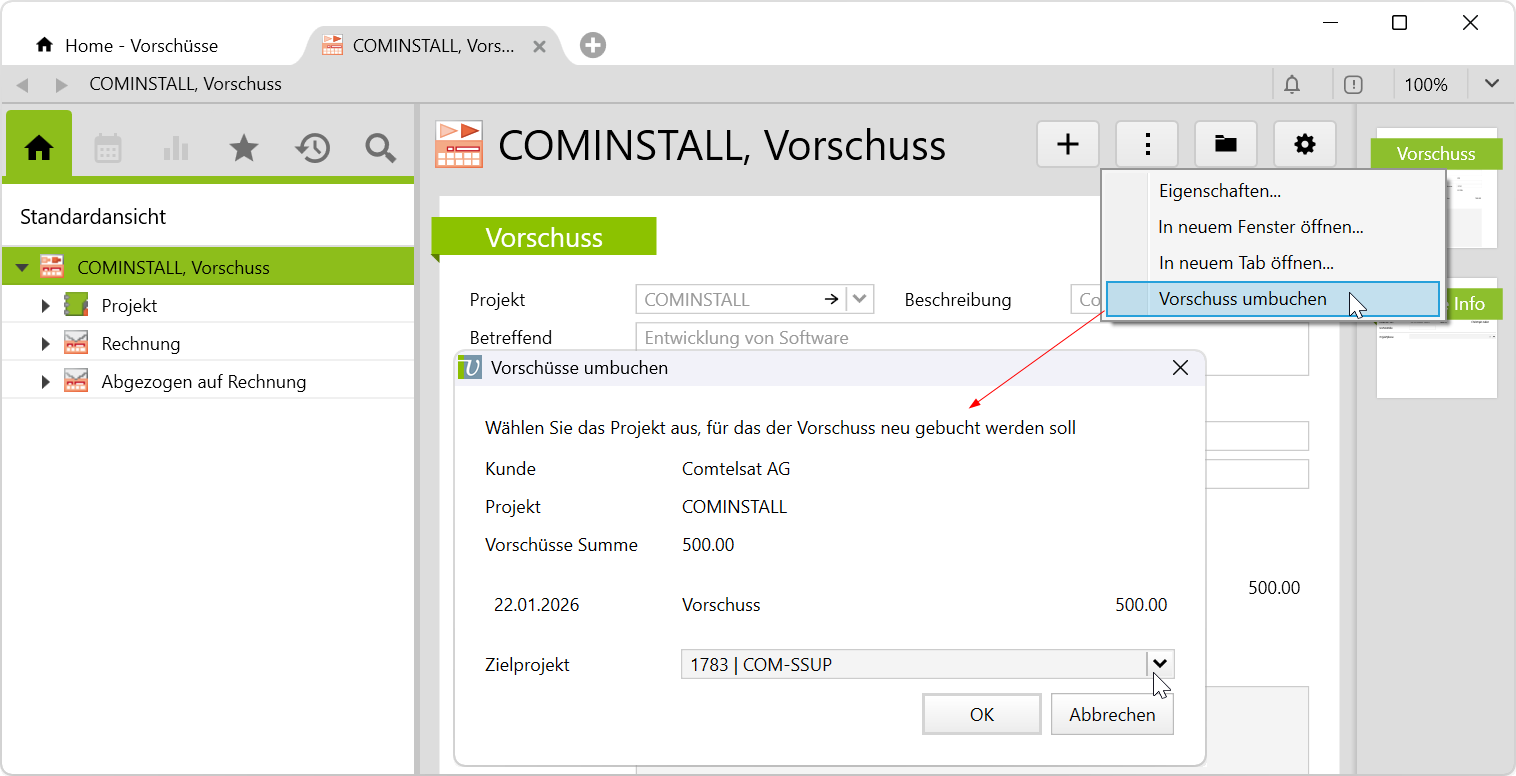
Task: Open history with the clock icon
Action: (312, 149)
